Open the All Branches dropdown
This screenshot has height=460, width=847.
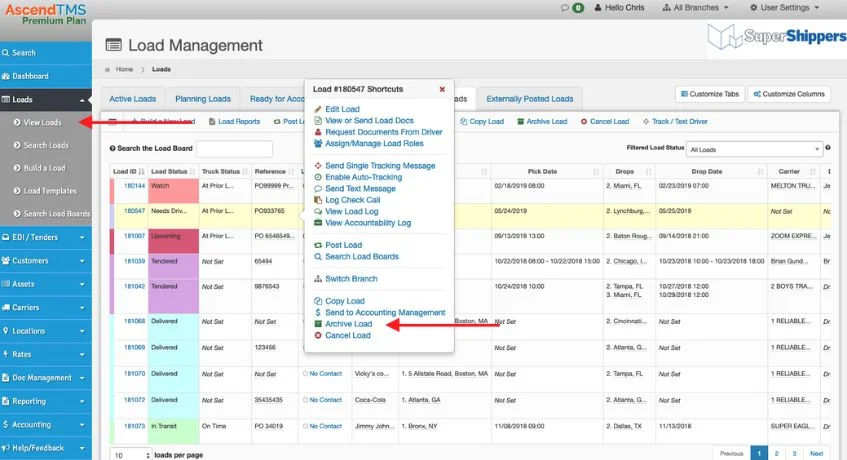pos(696,8)
